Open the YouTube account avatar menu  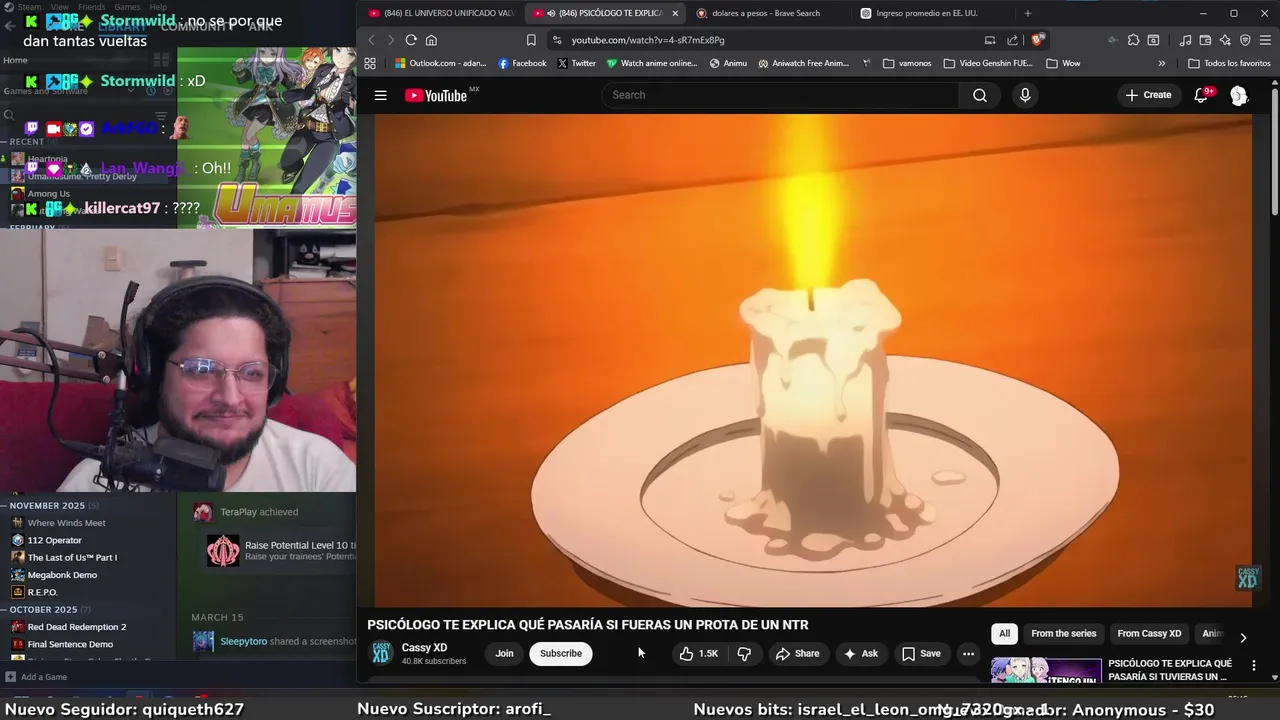[1239, 95]
